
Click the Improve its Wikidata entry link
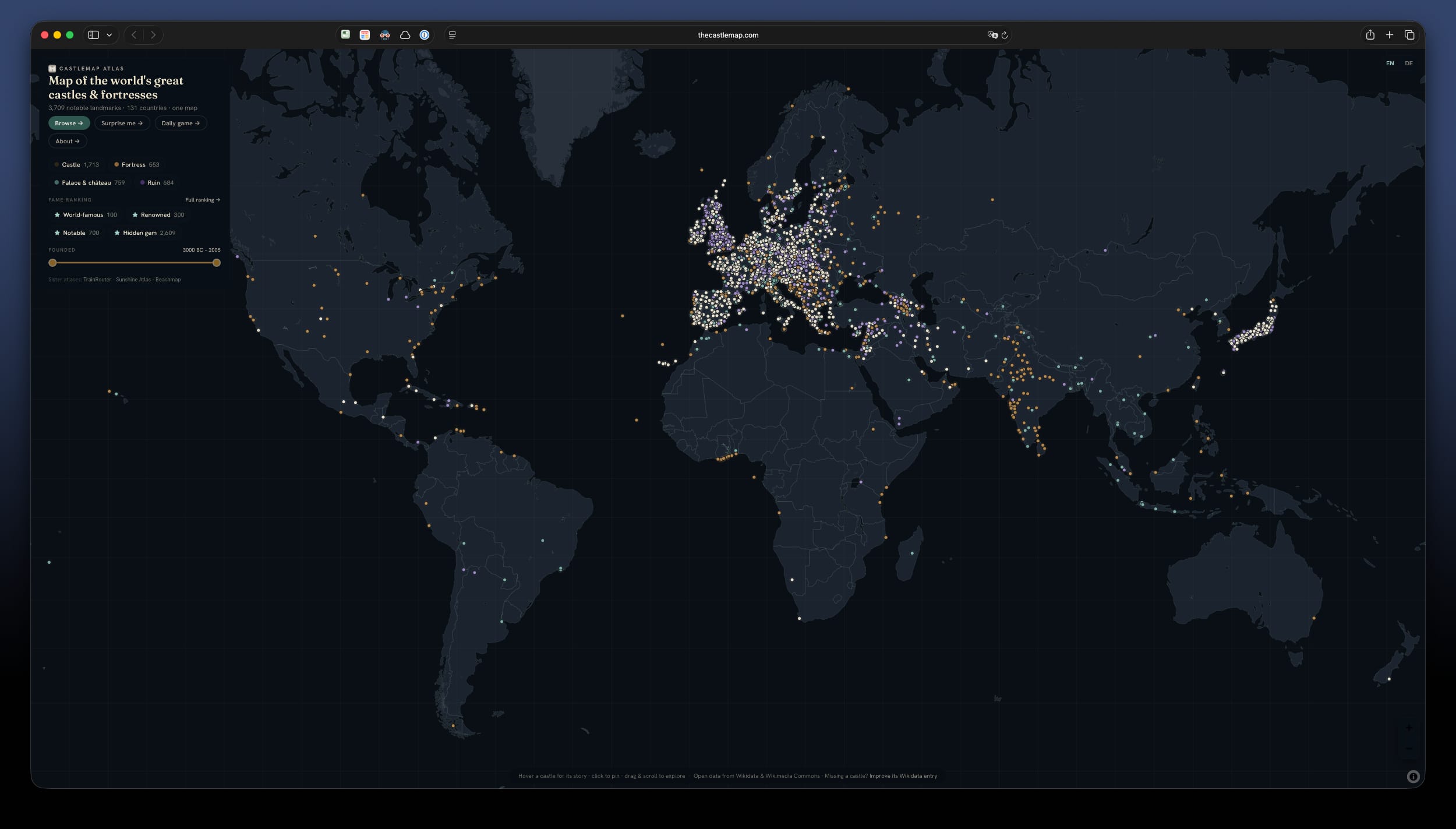pos(903,776)
